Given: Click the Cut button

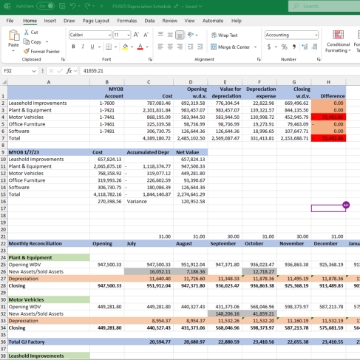Looking at the screenshot, I should 31,32.
